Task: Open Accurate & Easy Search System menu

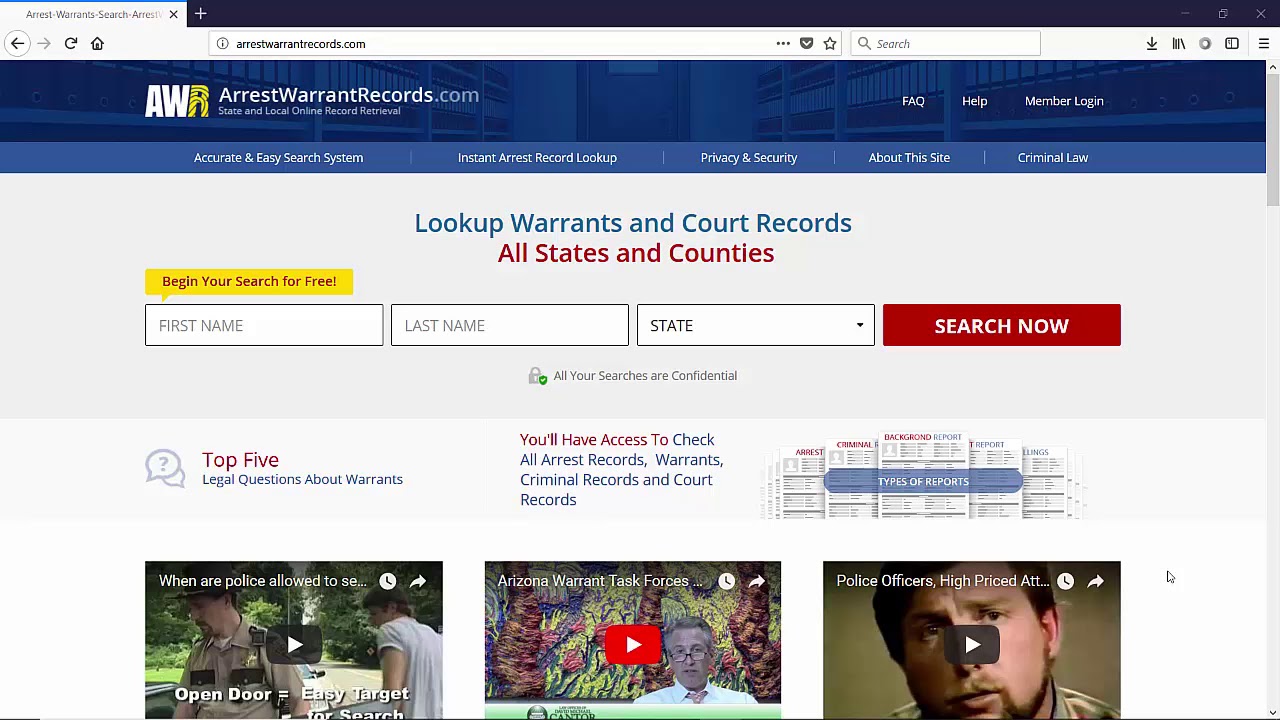Action: pos(278,158)
